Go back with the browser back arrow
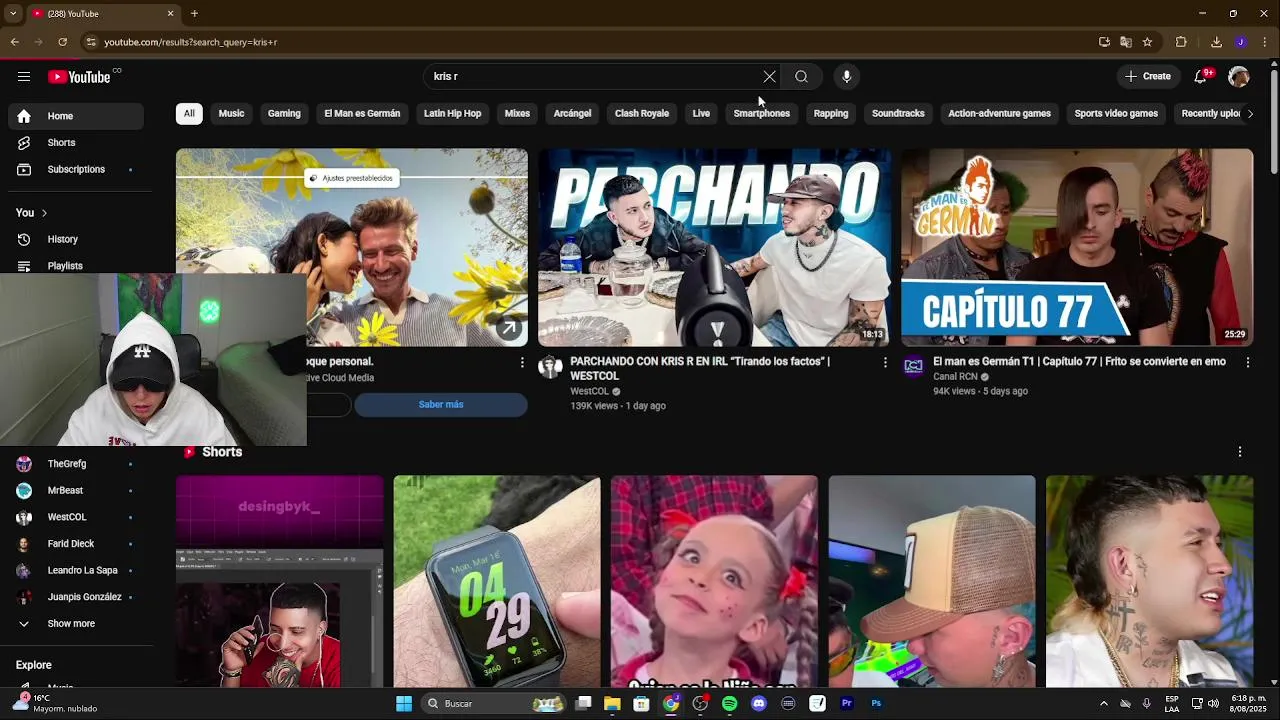 pos(14,42)
